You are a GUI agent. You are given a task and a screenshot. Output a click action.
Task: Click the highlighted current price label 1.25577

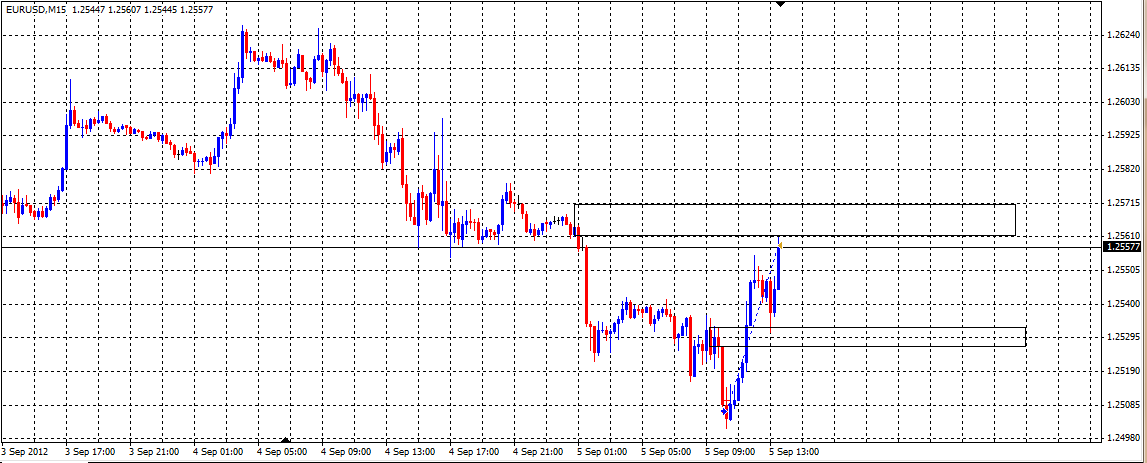point(1120,246)
